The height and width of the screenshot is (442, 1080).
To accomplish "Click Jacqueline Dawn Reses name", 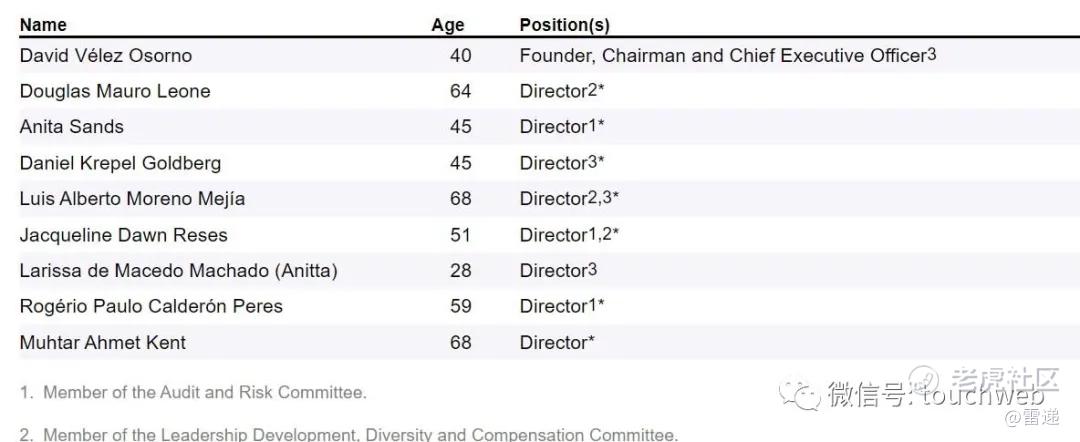I will click(x=123, y=235).
